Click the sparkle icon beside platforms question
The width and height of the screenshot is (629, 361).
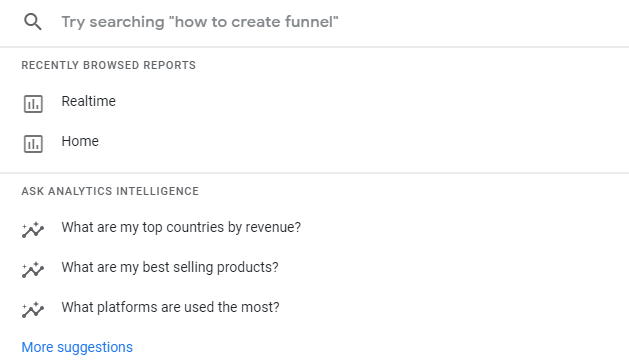33,310
